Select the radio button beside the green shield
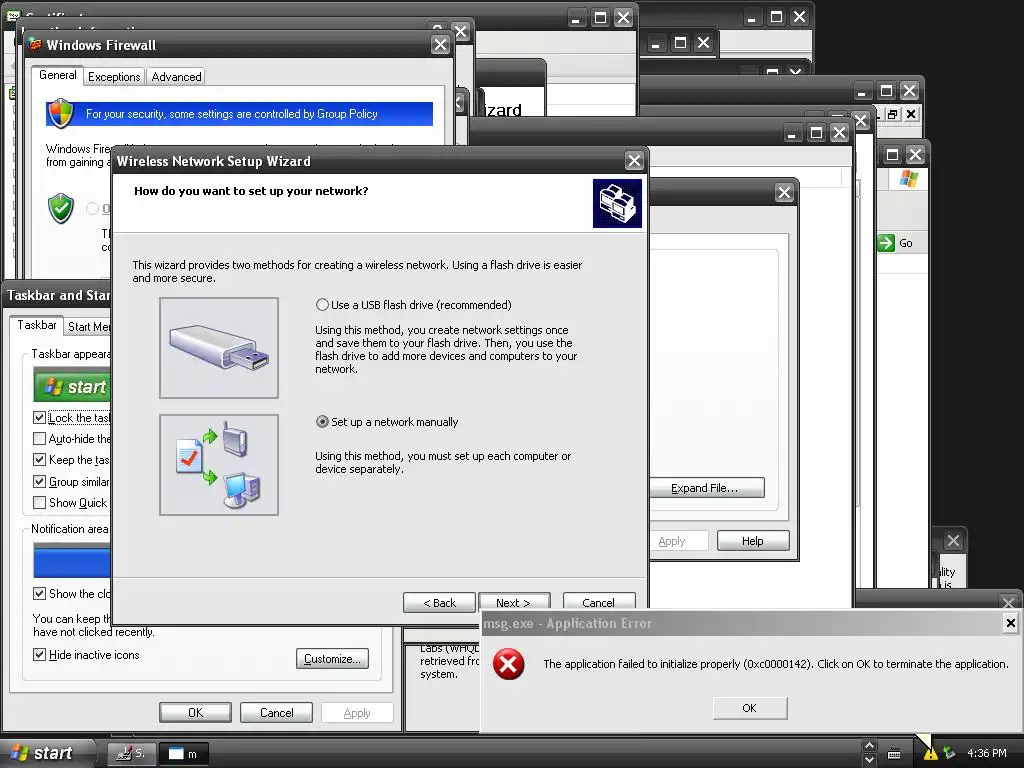The height and width of the screenshot is (768, 1024). point(92,208)
